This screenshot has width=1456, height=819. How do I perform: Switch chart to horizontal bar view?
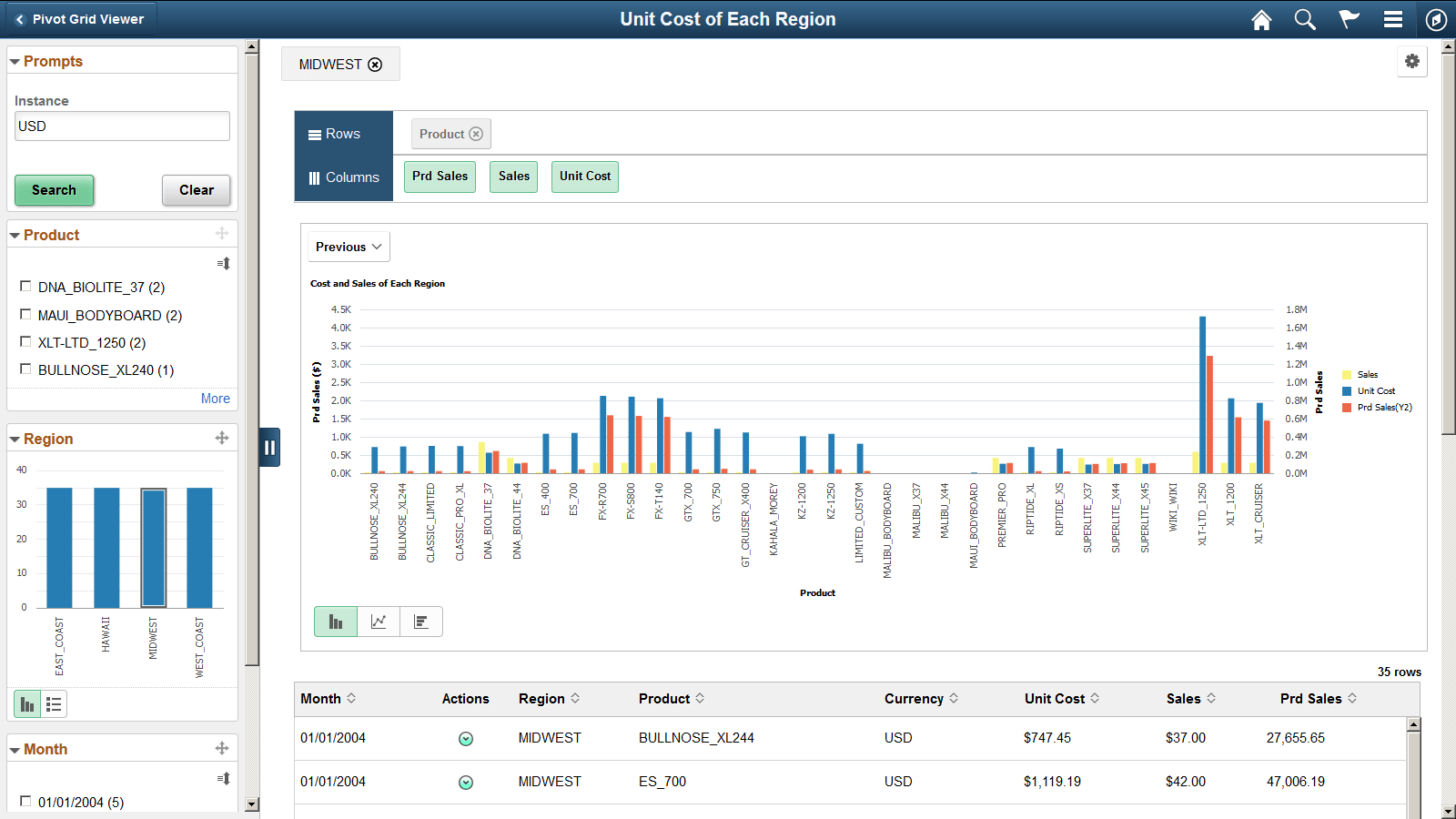pyautogui.click(x=421, y=622)
